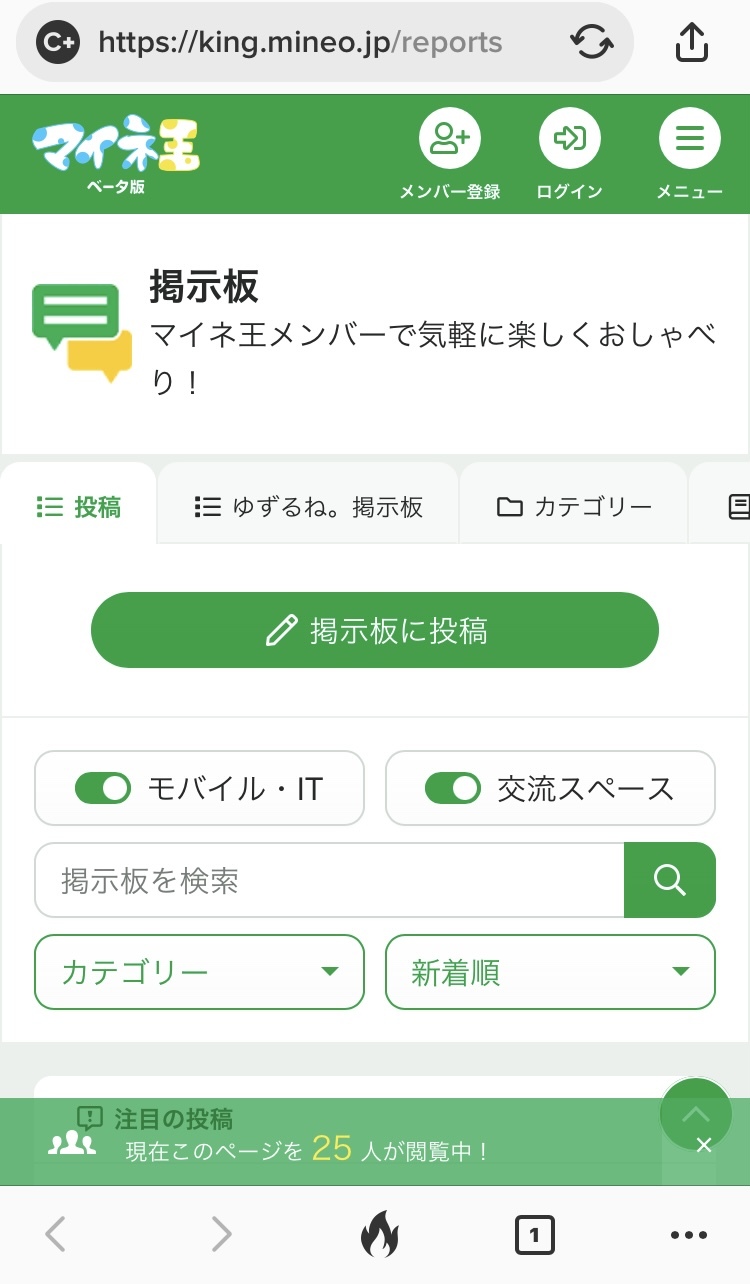Switch to the ゆずるね。掲示板 tab
This screenshot has width=750, height=1284.
pos(308,507)
